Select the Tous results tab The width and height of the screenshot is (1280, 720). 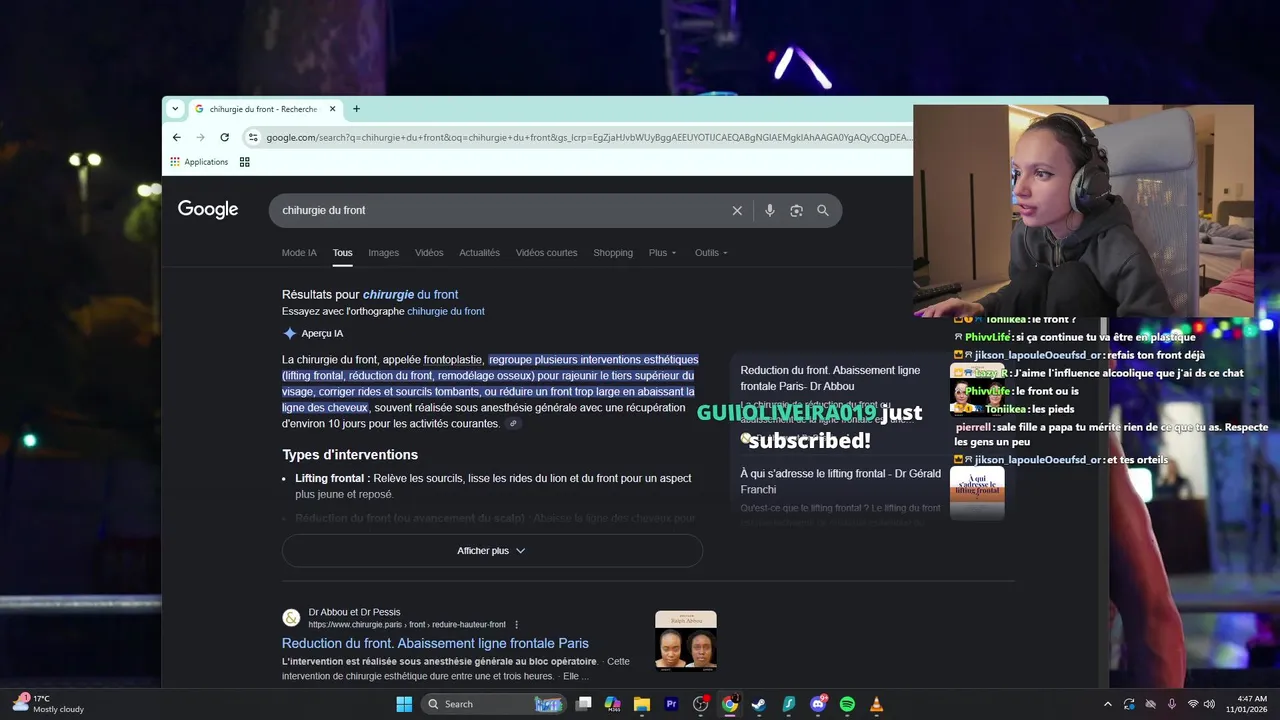pyautogui.click(x=342, y=253)
